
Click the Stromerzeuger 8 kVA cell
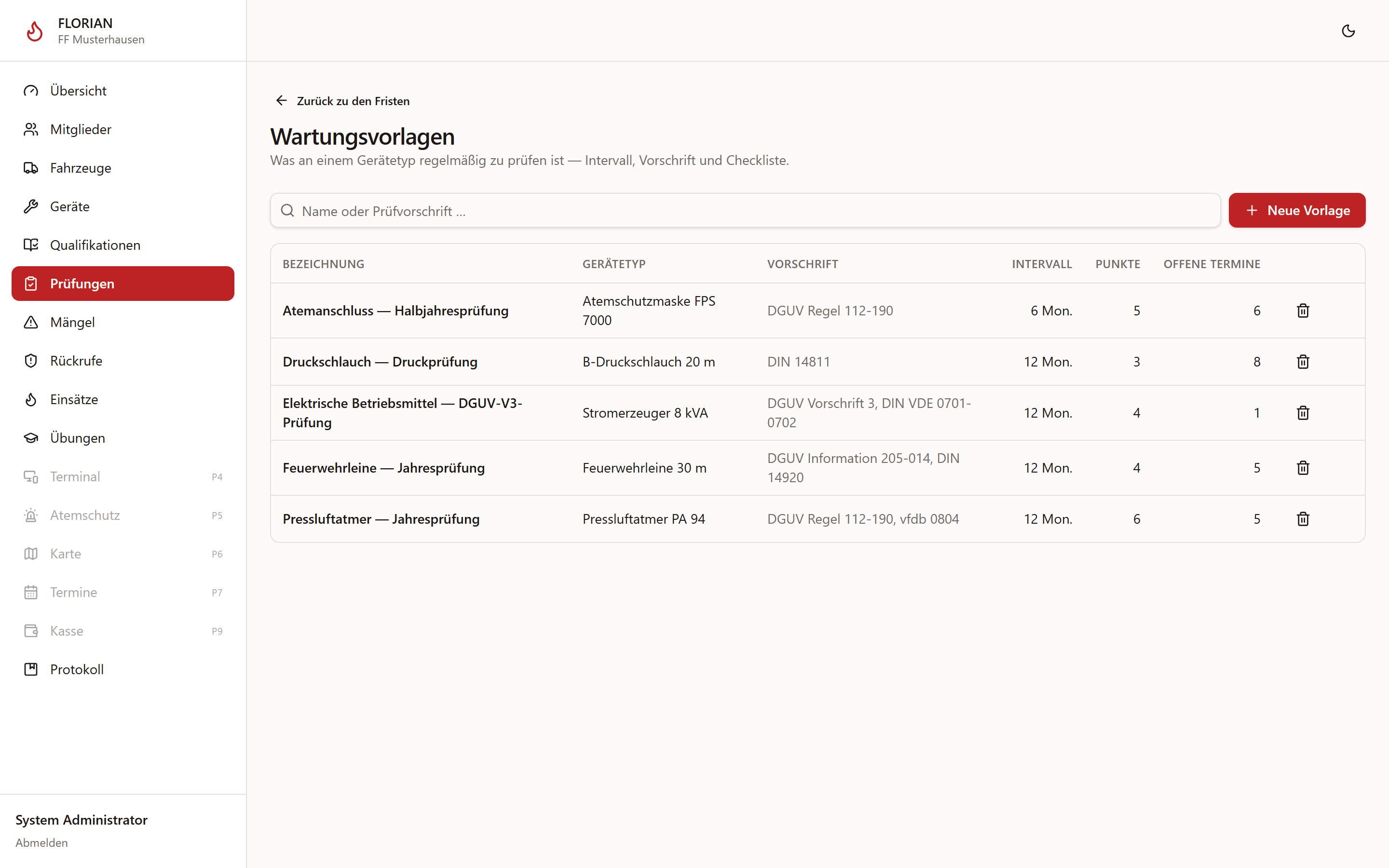(x=645, y=413)
